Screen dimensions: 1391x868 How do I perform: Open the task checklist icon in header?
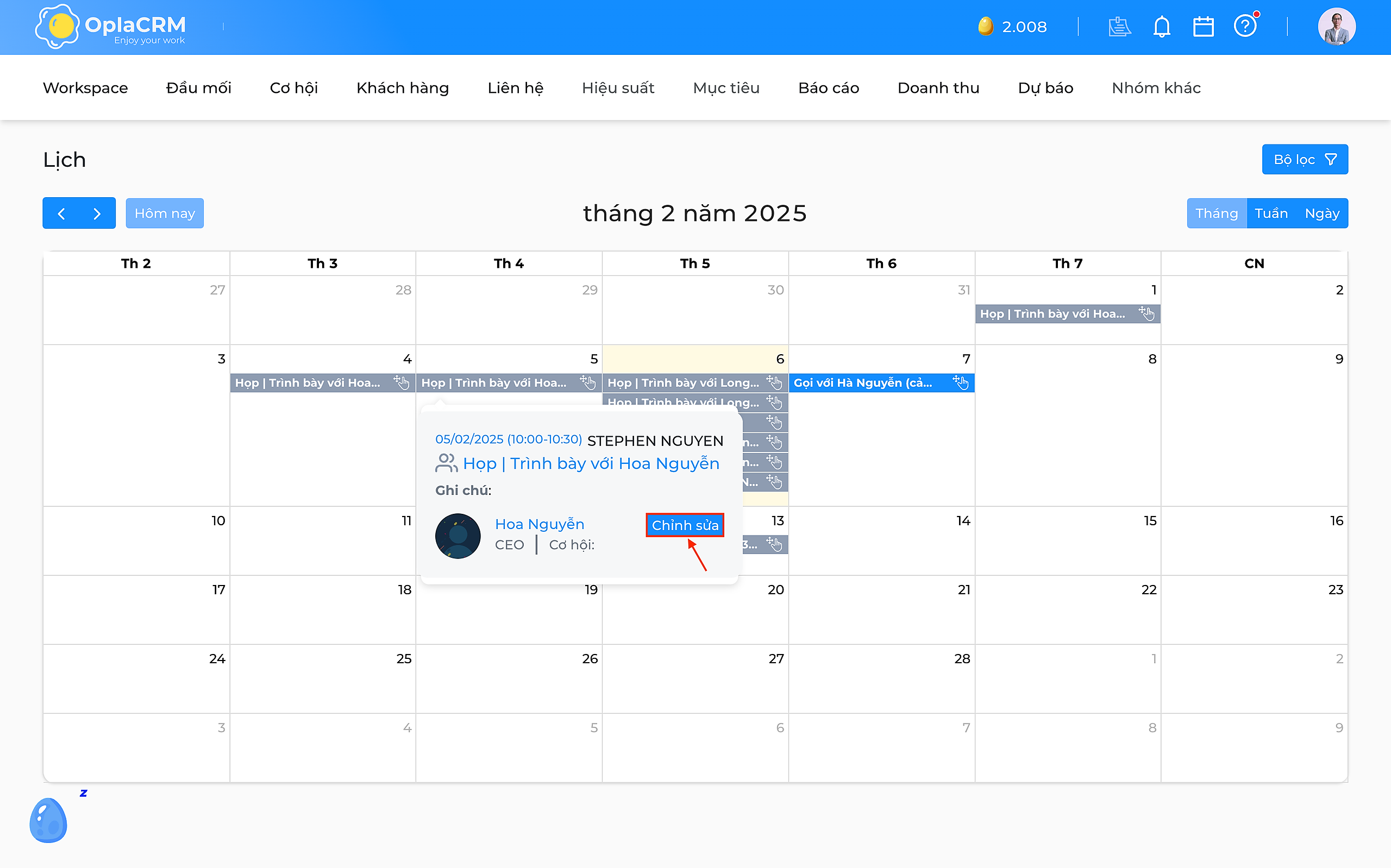[1119, 27]
